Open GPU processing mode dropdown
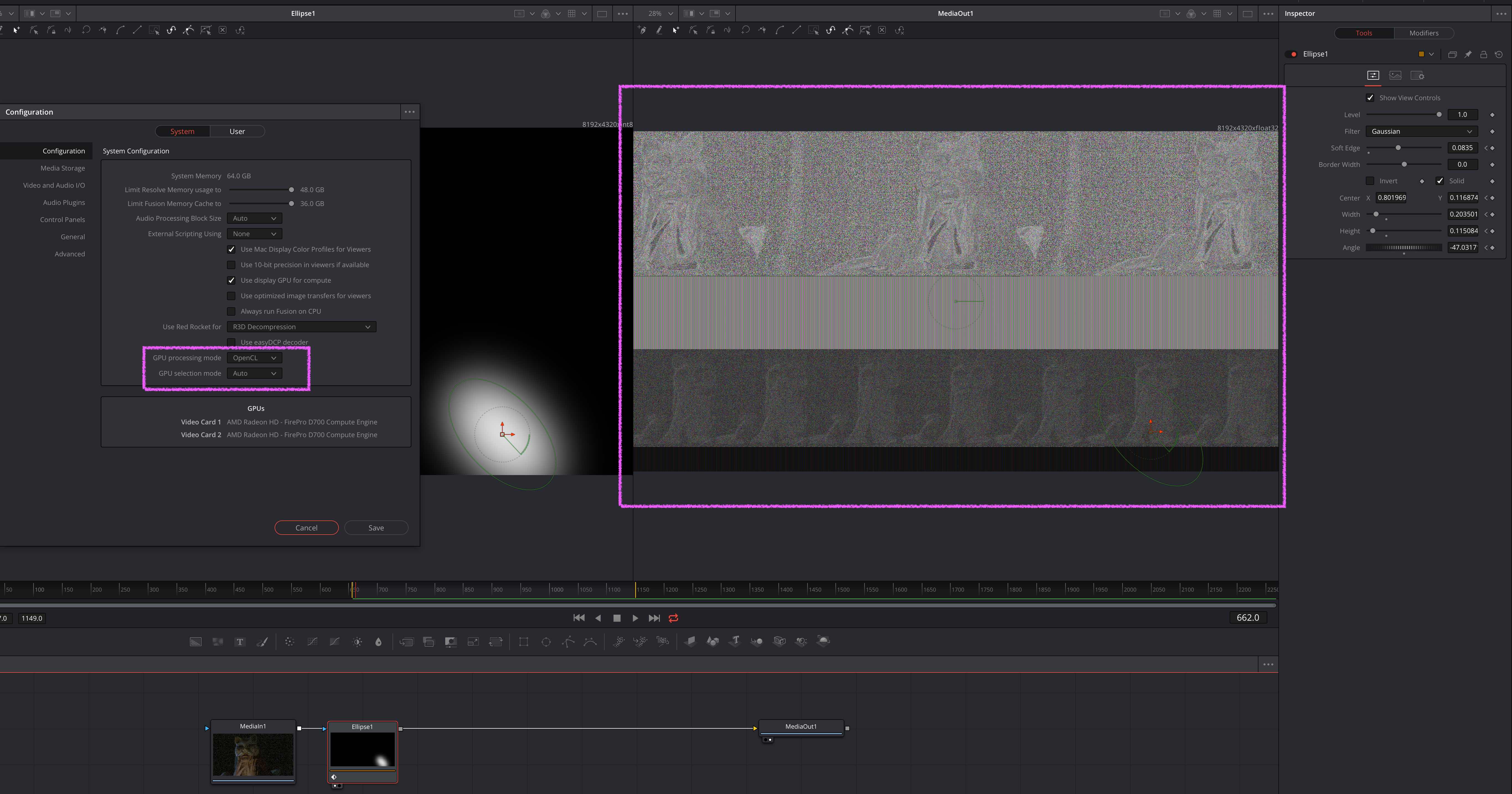1512x794 pixels. tap(254, 358)
